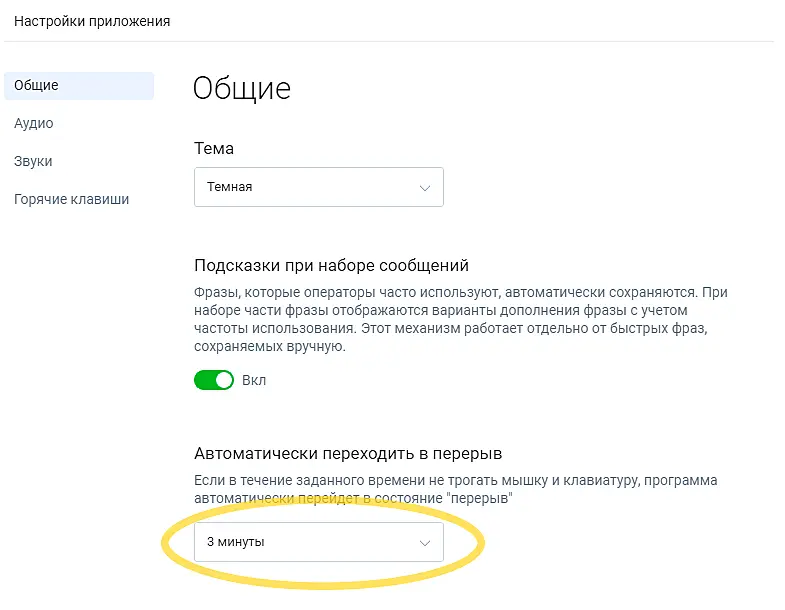The width and height of the screenshot is (785, 610).
Task: Open the Звуки settings section
Action: coord(34,162)
